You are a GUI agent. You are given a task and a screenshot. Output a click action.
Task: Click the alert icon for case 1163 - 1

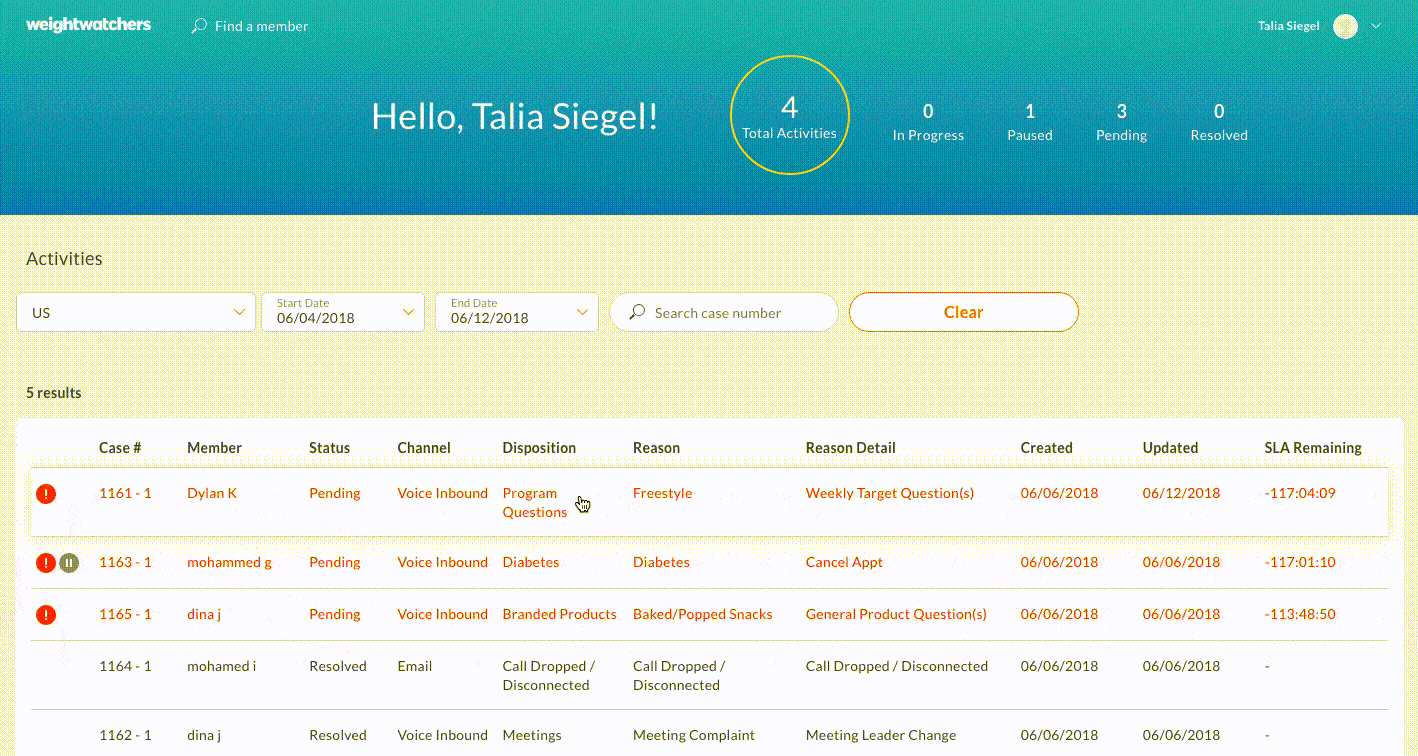coord(45,562)
